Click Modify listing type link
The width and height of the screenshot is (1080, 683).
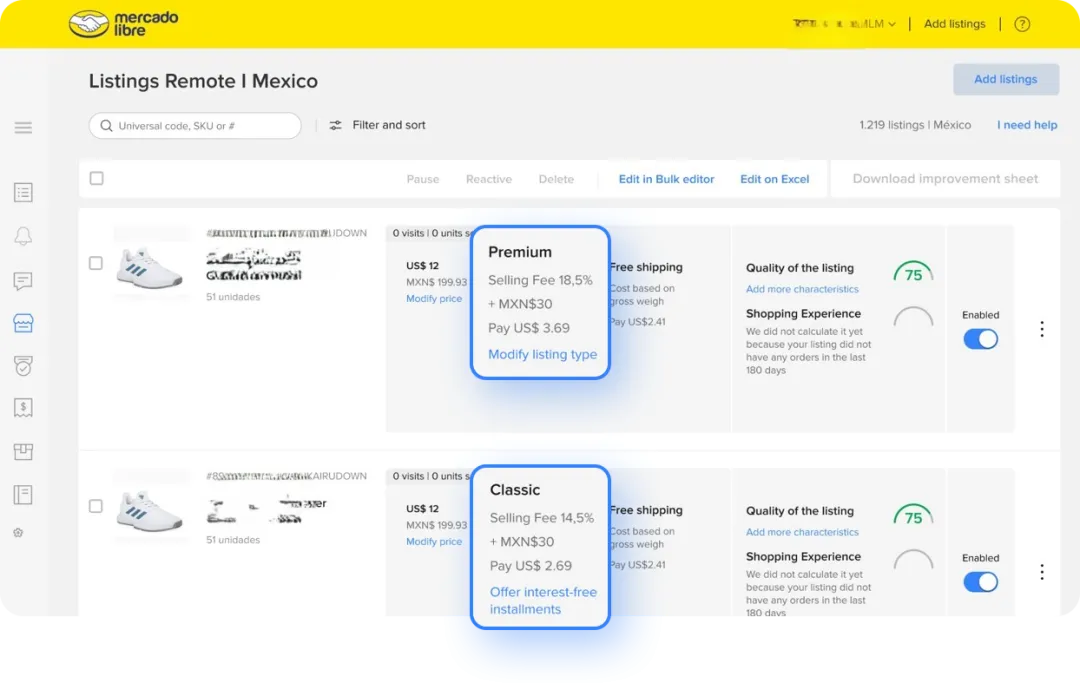tap(543, 354)
